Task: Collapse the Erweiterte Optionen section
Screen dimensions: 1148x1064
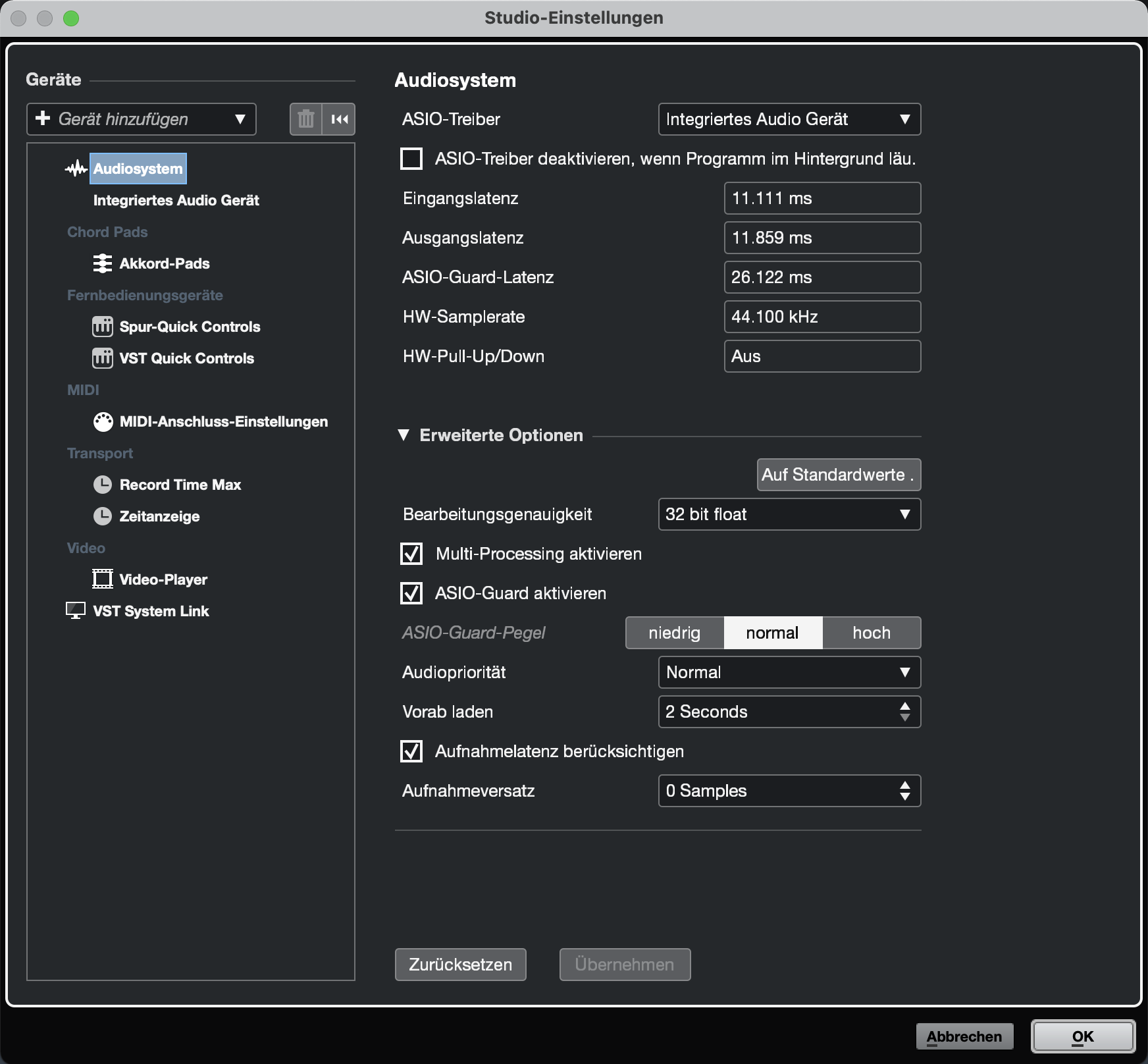Action: point(404,435)
